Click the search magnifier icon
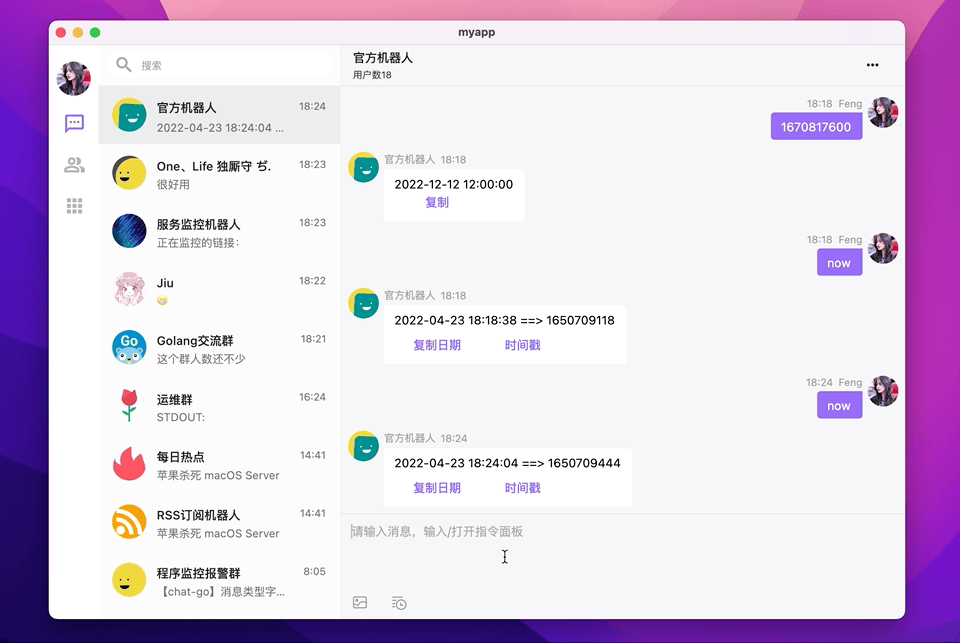Screen dimensions: 960x643 click(124, 65)
